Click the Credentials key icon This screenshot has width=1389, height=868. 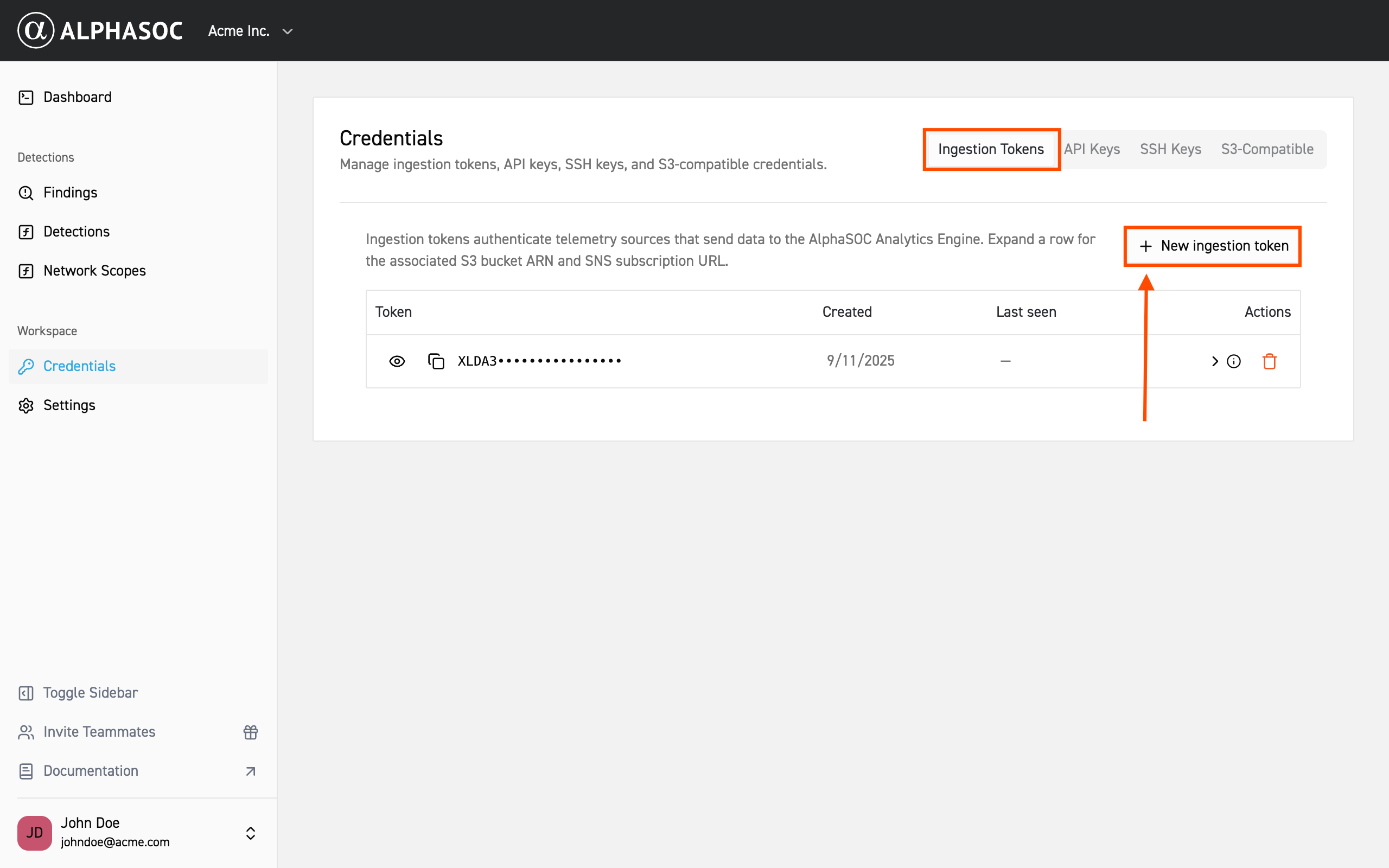tap(26, 366)
